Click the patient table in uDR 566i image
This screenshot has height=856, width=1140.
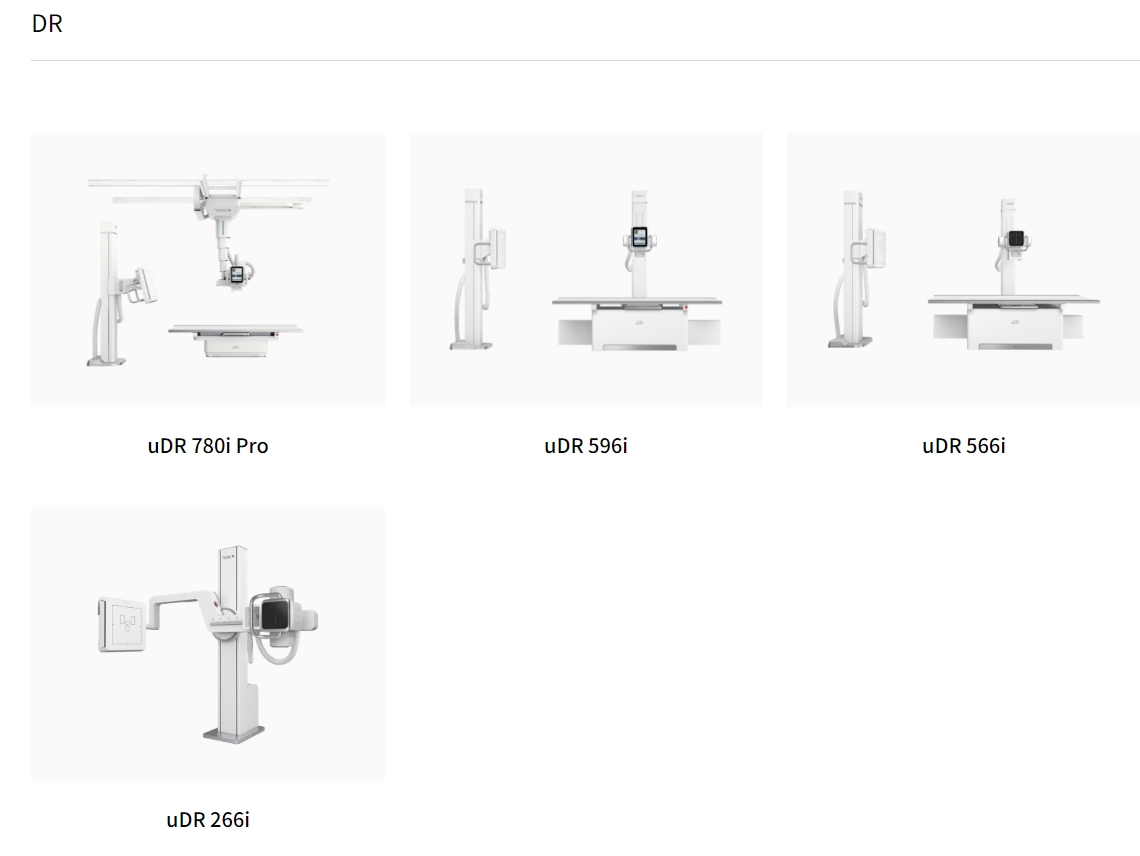click(1013, 322)
